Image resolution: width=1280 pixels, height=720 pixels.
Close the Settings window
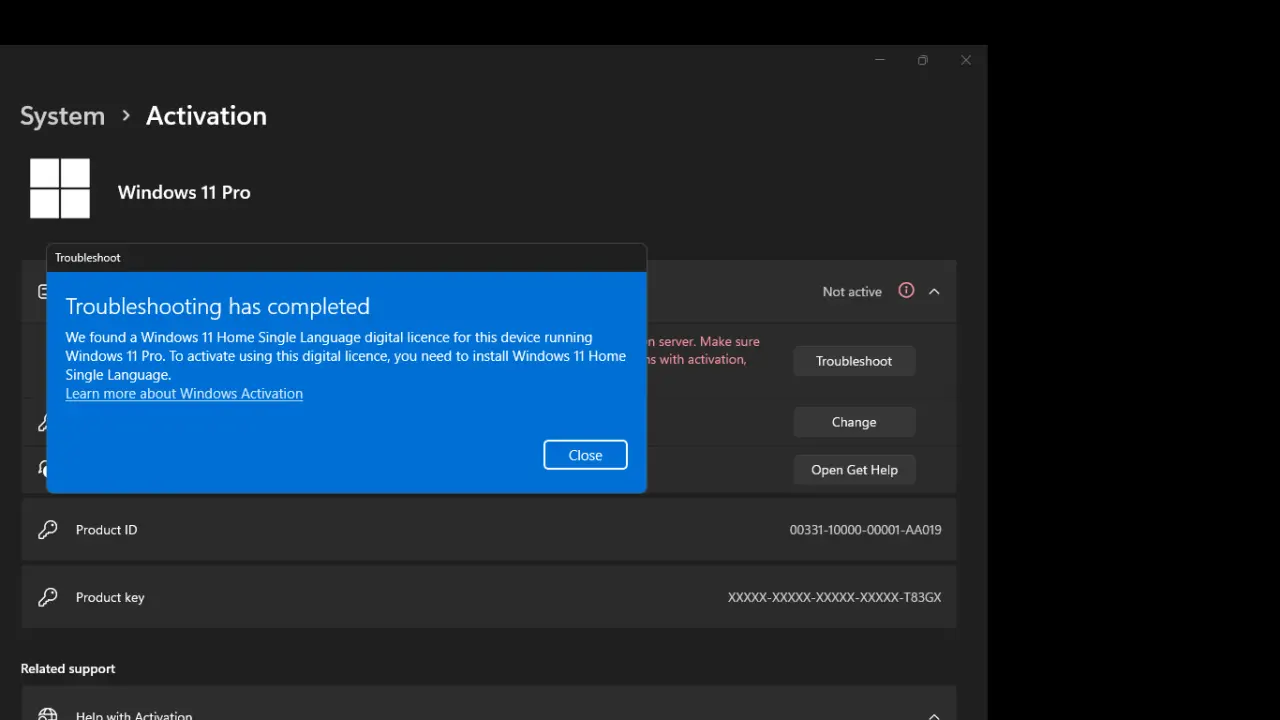click(x=966, y=60)
